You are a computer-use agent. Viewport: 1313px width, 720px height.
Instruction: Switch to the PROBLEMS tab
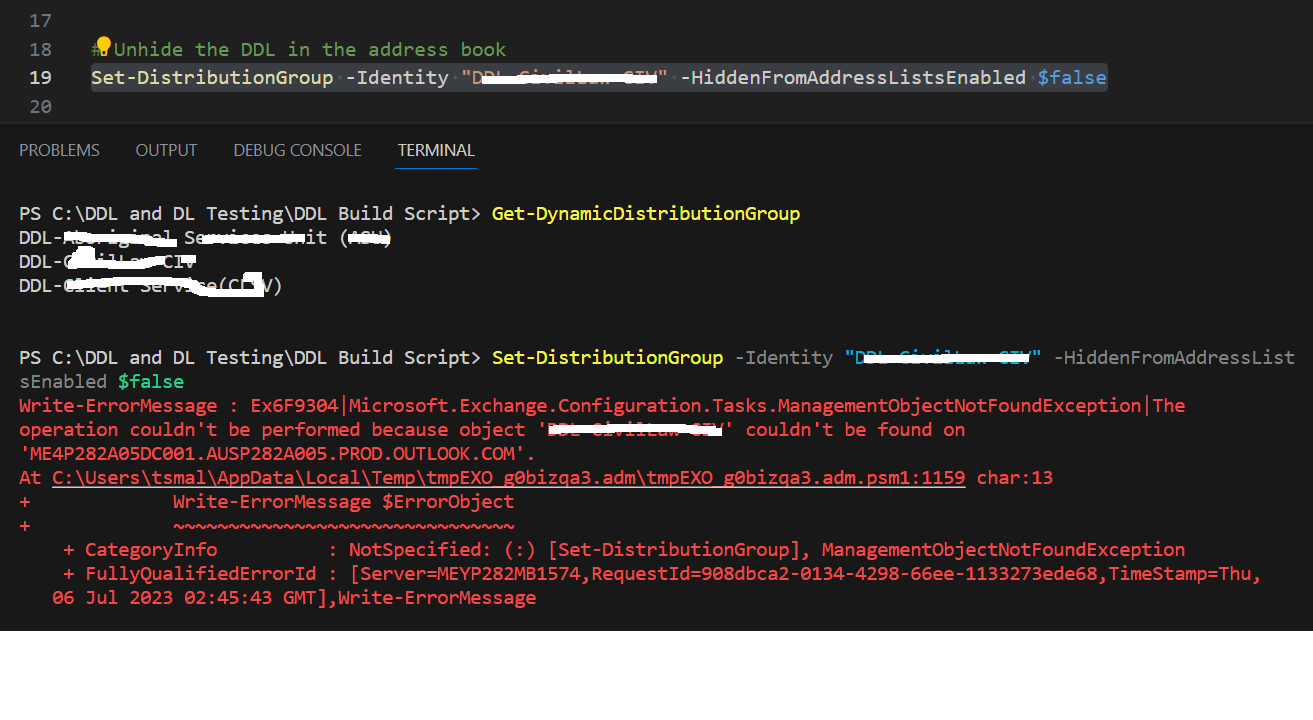(x=58, y=150)
